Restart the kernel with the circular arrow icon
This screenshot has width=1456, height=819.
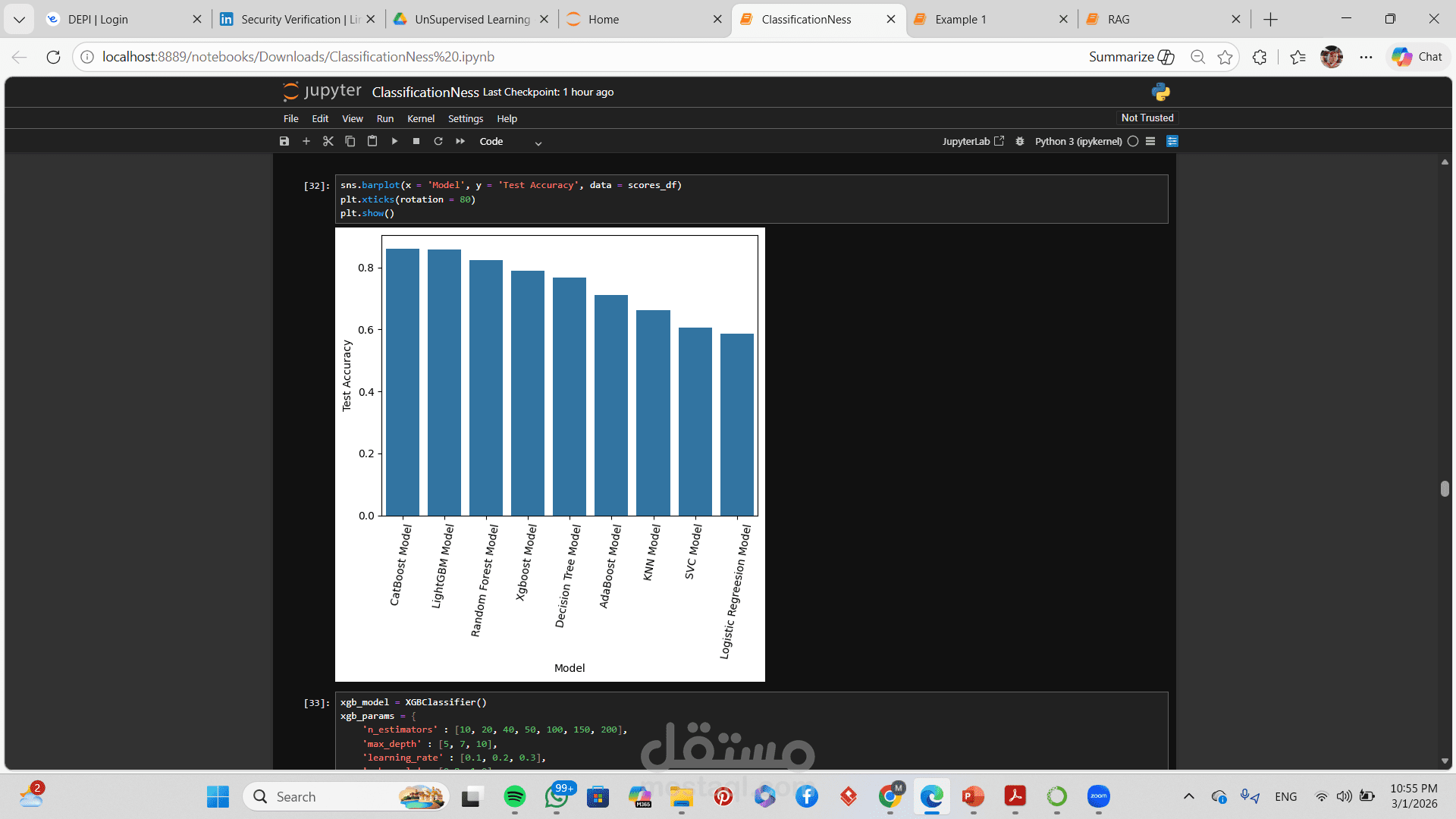(x=438, y=141)
